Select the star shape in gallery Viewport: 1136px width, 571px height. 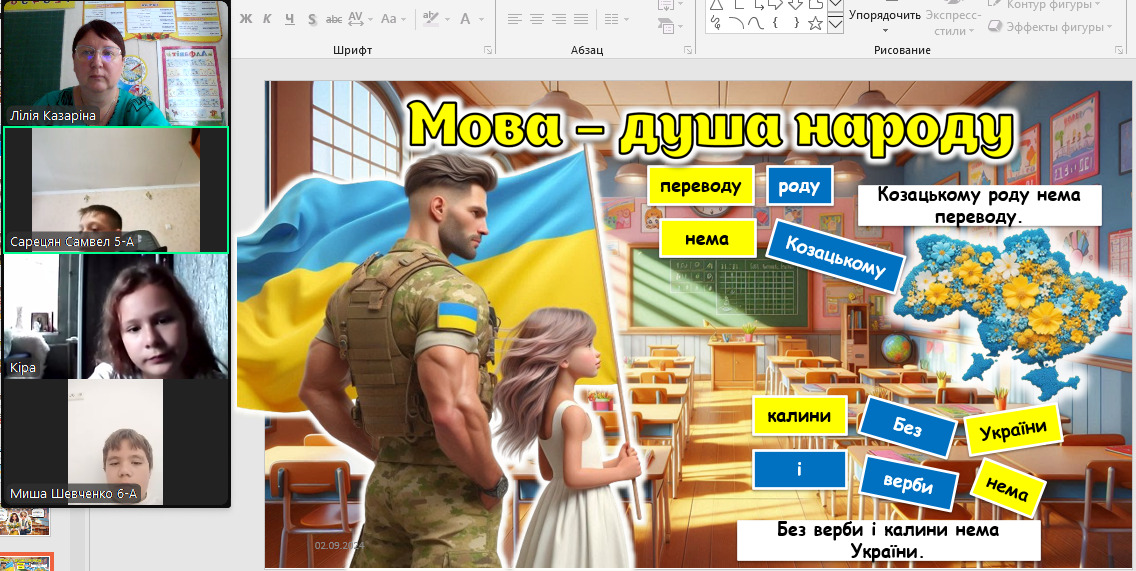click(x=815, y=23)
